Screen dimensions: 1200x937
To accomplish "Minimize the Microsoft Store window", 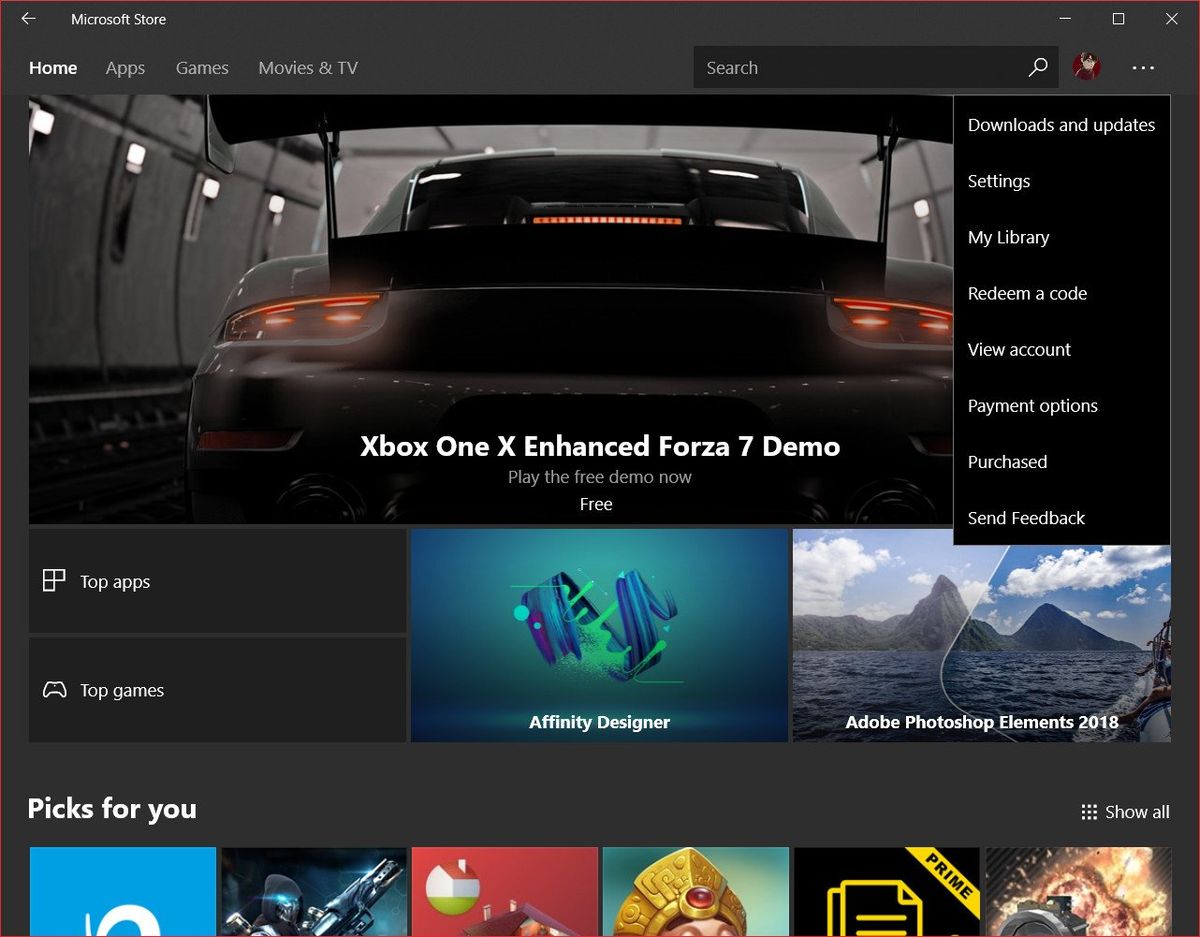I will tap(1065, 18).
